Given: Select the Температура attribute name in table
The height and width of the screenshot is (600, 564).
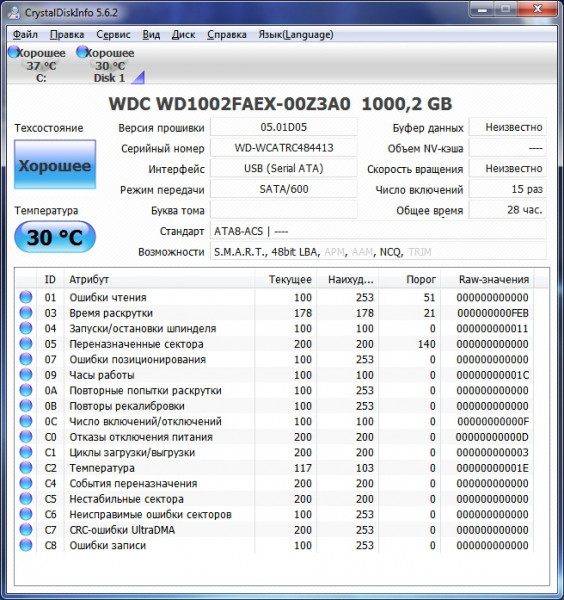Looking at the screenshot, I should pos(102,468).
